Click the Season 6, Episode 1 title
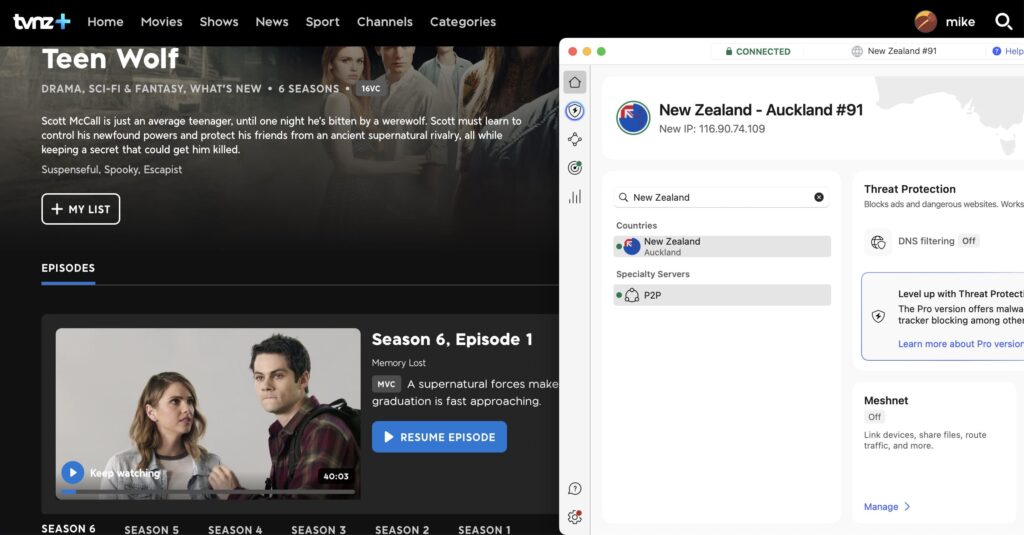 (x=452, y=339)
